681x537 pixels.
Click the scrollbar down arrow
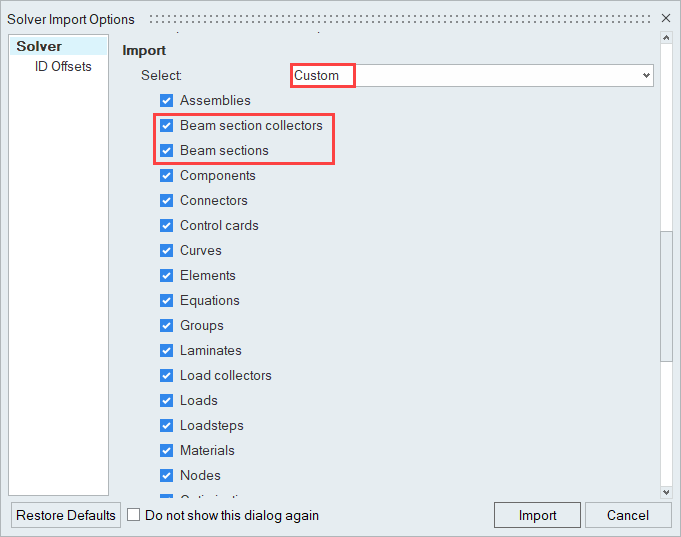click(x=666, y=491)
